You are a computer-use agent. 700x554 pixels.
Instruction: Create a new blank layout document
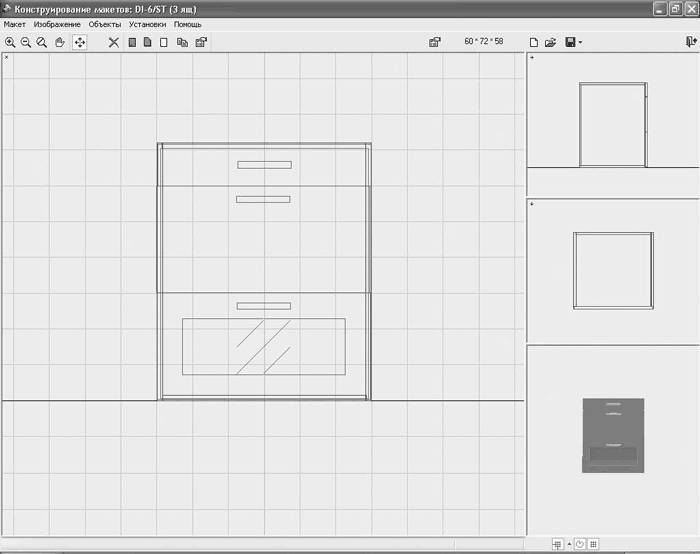coord(533,42)
